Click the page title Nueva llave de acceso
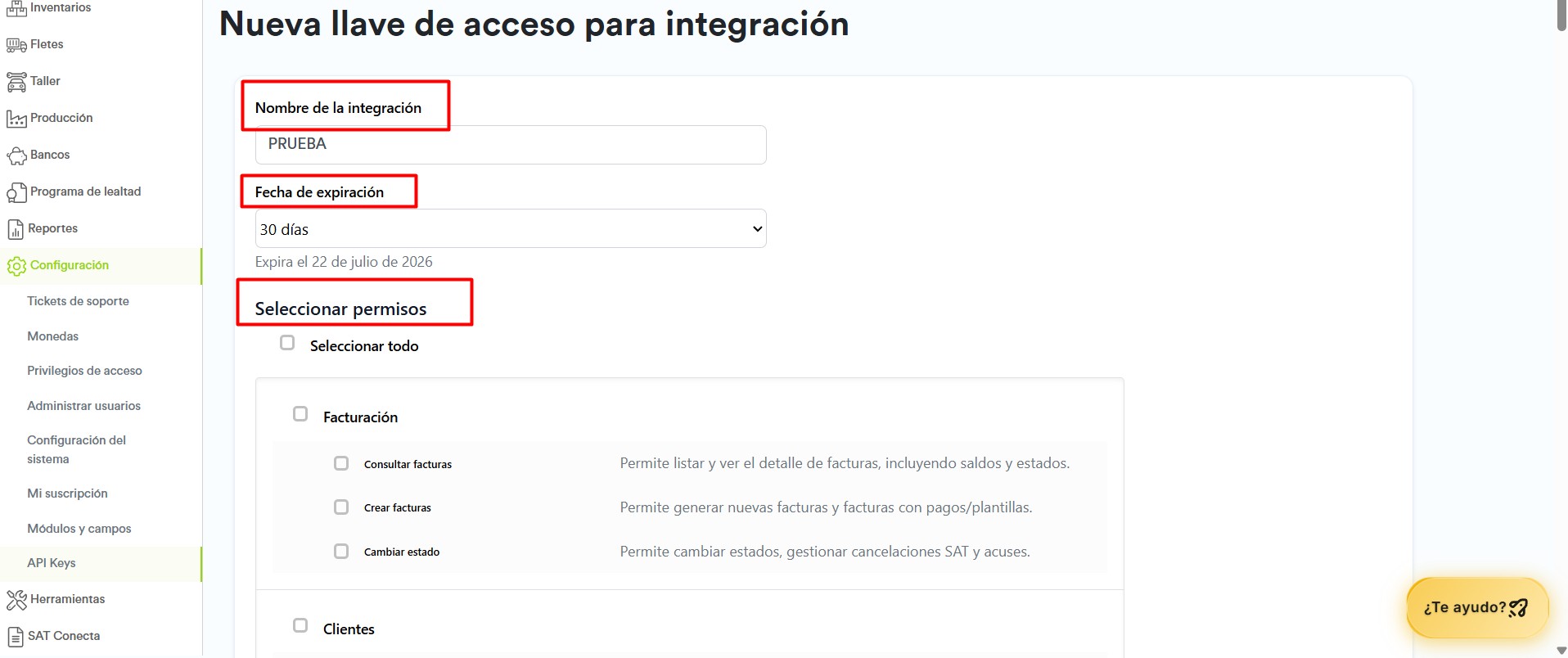This screenshot has width=1568, height=658. 534,24
